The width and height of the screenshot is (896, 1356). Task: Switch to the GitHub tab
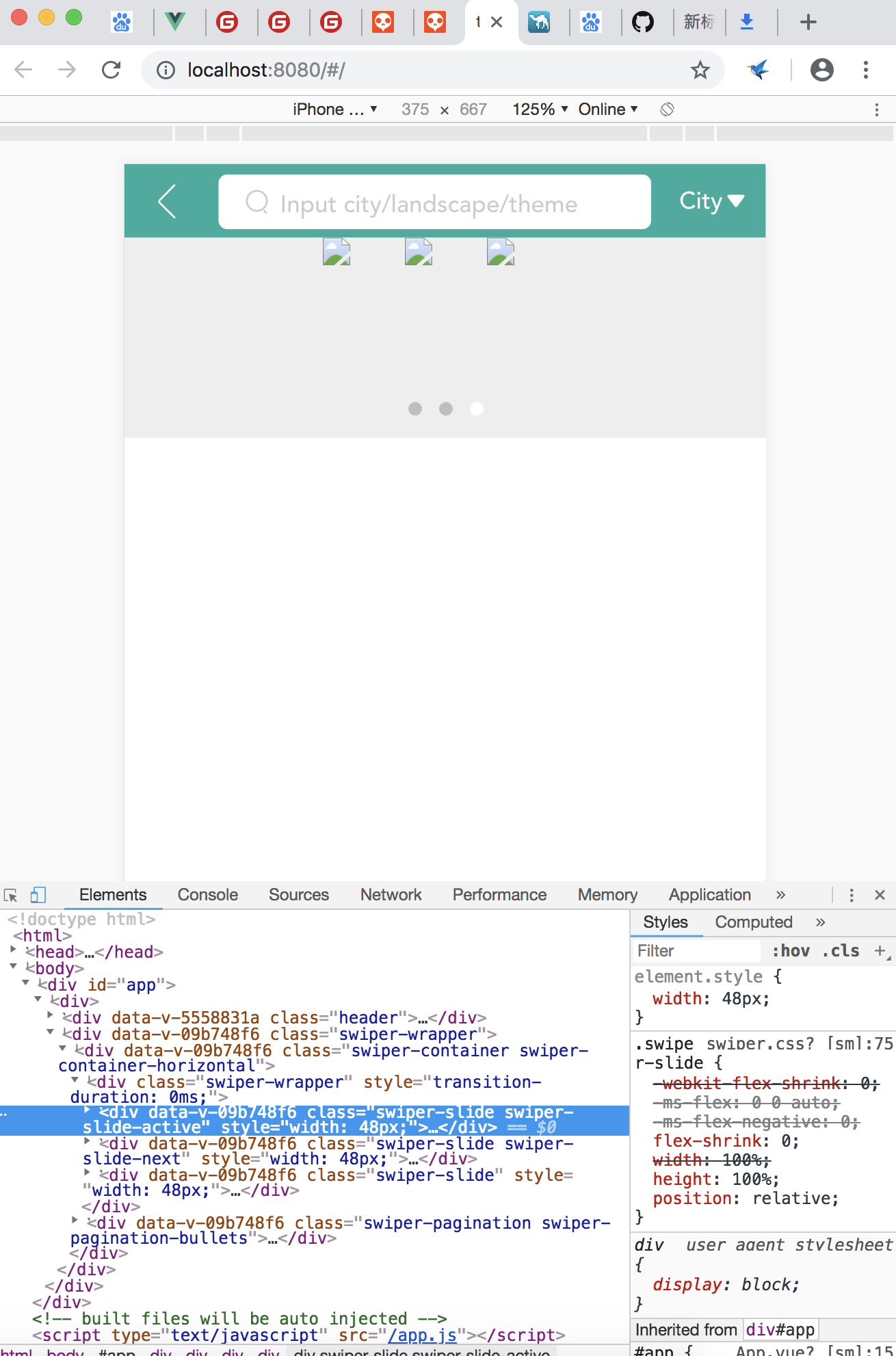642,22
